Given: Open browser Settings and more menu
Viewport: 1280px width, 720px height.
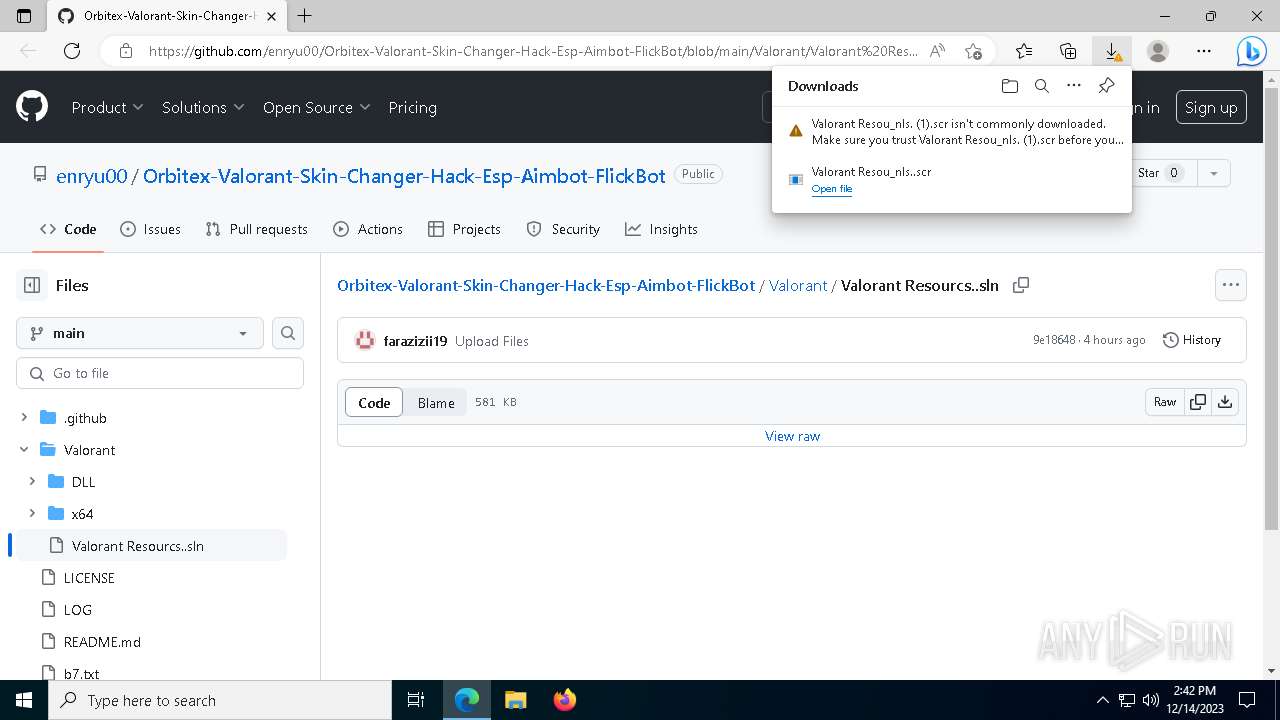Looking at the screenshot, I should click(1204, 51).
